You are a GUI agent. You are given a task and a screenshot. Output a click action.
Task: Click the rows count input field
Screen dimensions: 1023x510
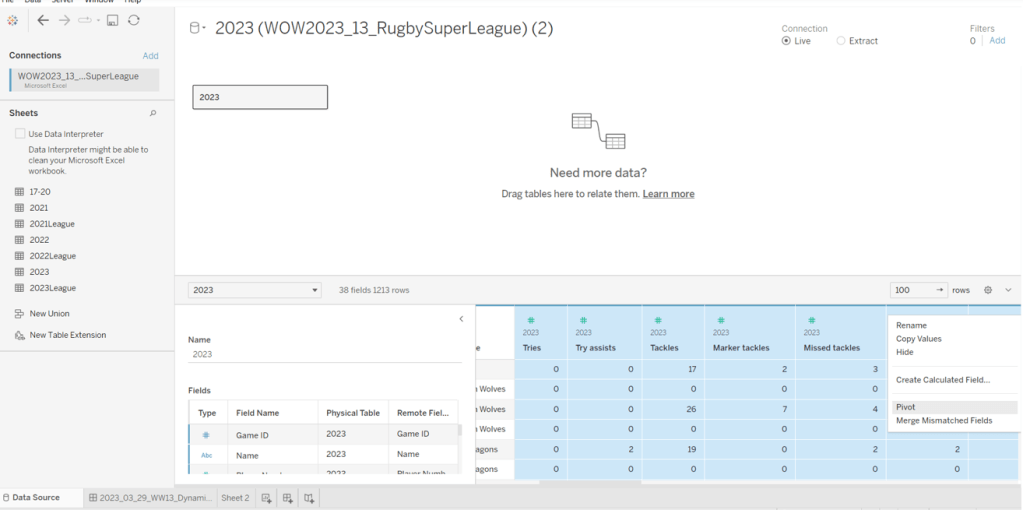click(x=912, y=290)
